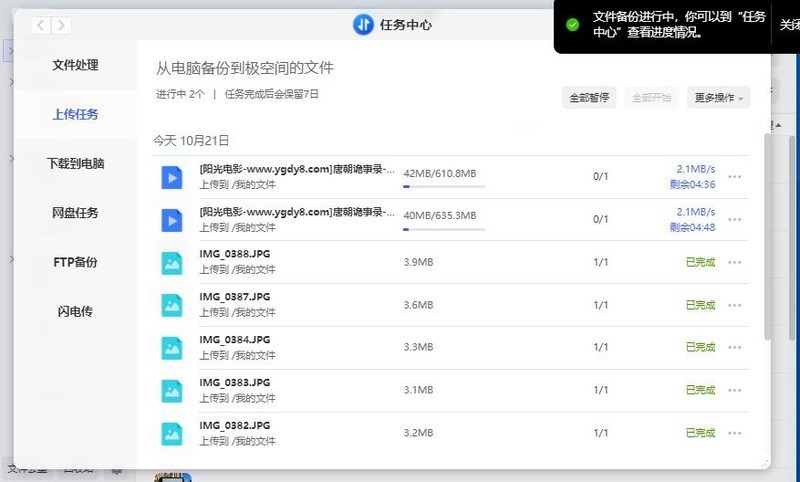Click the 全部暂停 button
800x482 pixels.
[x=589, y=97]
